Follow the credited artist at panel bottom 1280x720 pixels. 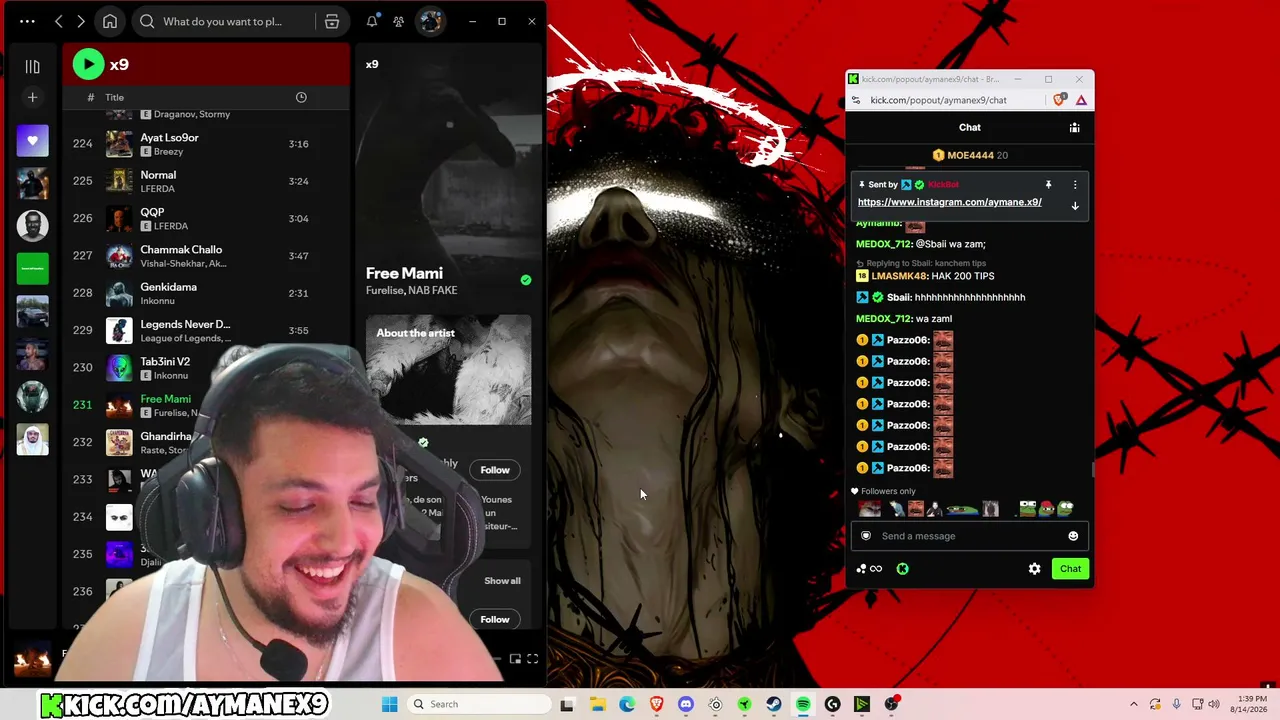(495, 619)
